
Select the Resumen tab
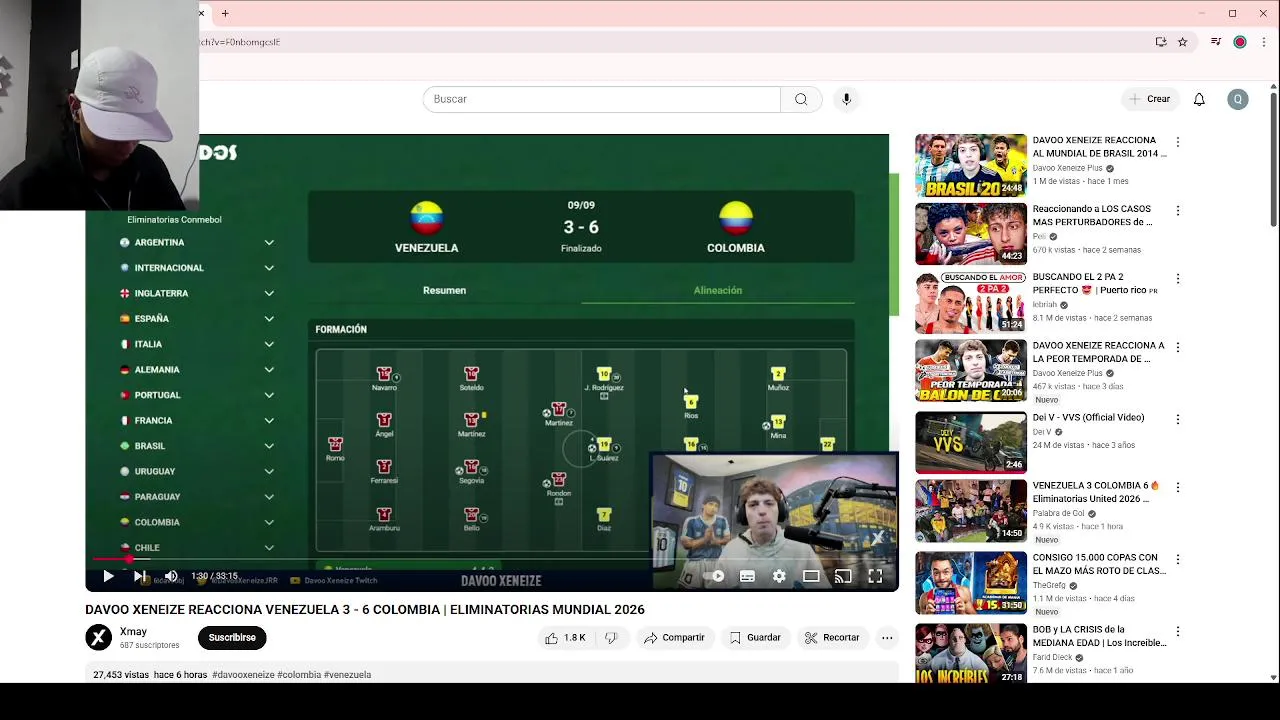[x=444, y=290]
